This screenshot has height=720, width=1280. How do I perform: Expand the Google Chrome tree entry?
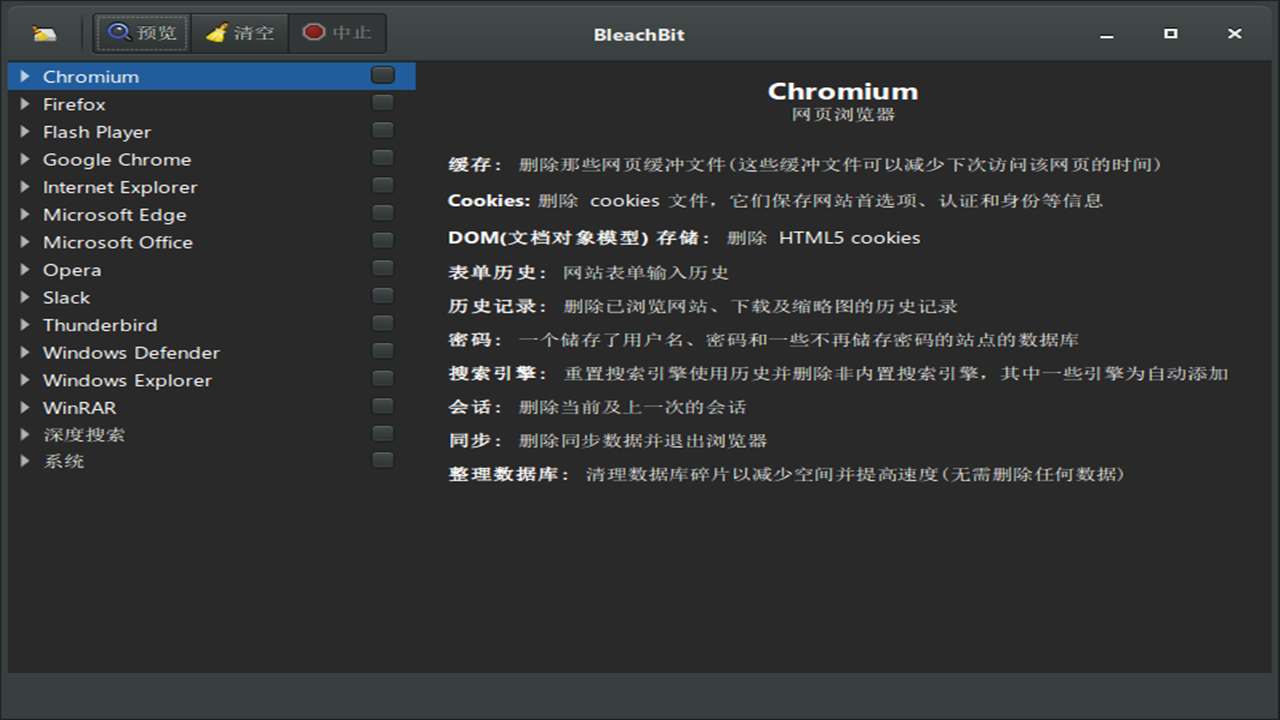point(26,158)
